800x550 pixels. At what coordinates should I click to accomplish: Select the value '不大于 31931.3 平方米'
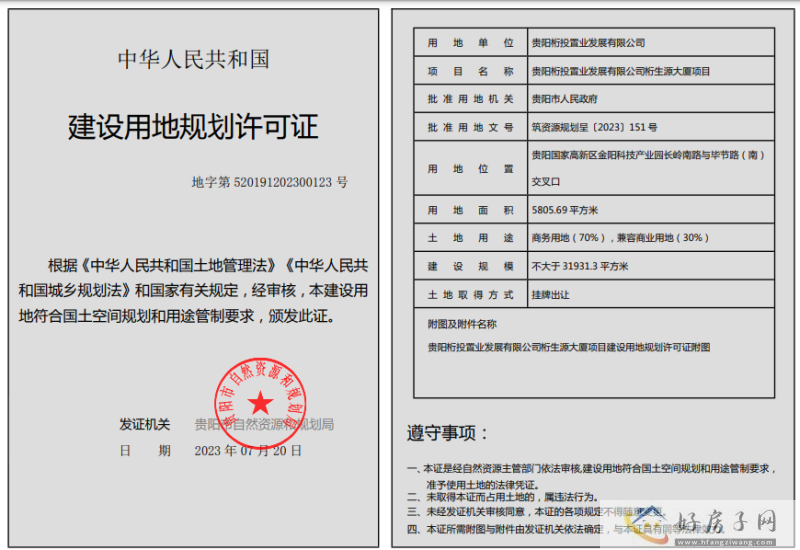pyautogui.click(x=580, y=266)
